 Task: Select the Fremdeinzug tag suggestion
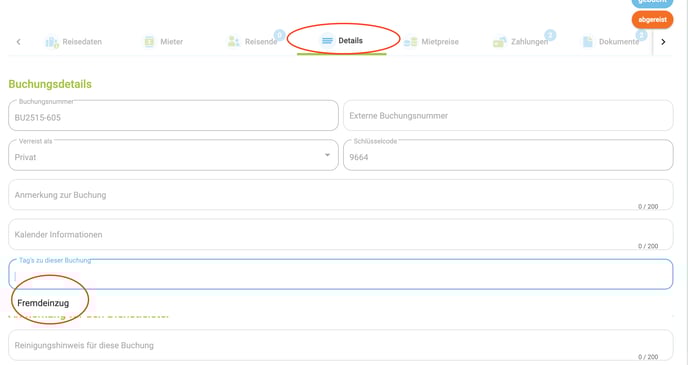pos(43,303)
